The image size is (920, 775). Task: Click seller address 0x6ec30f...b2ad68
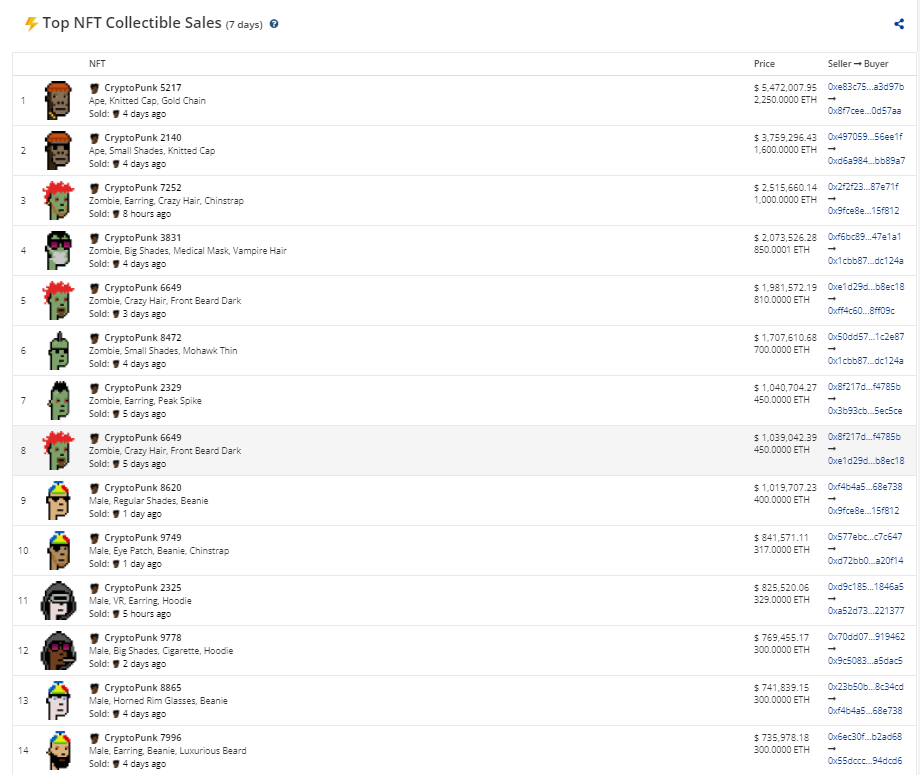865,737
